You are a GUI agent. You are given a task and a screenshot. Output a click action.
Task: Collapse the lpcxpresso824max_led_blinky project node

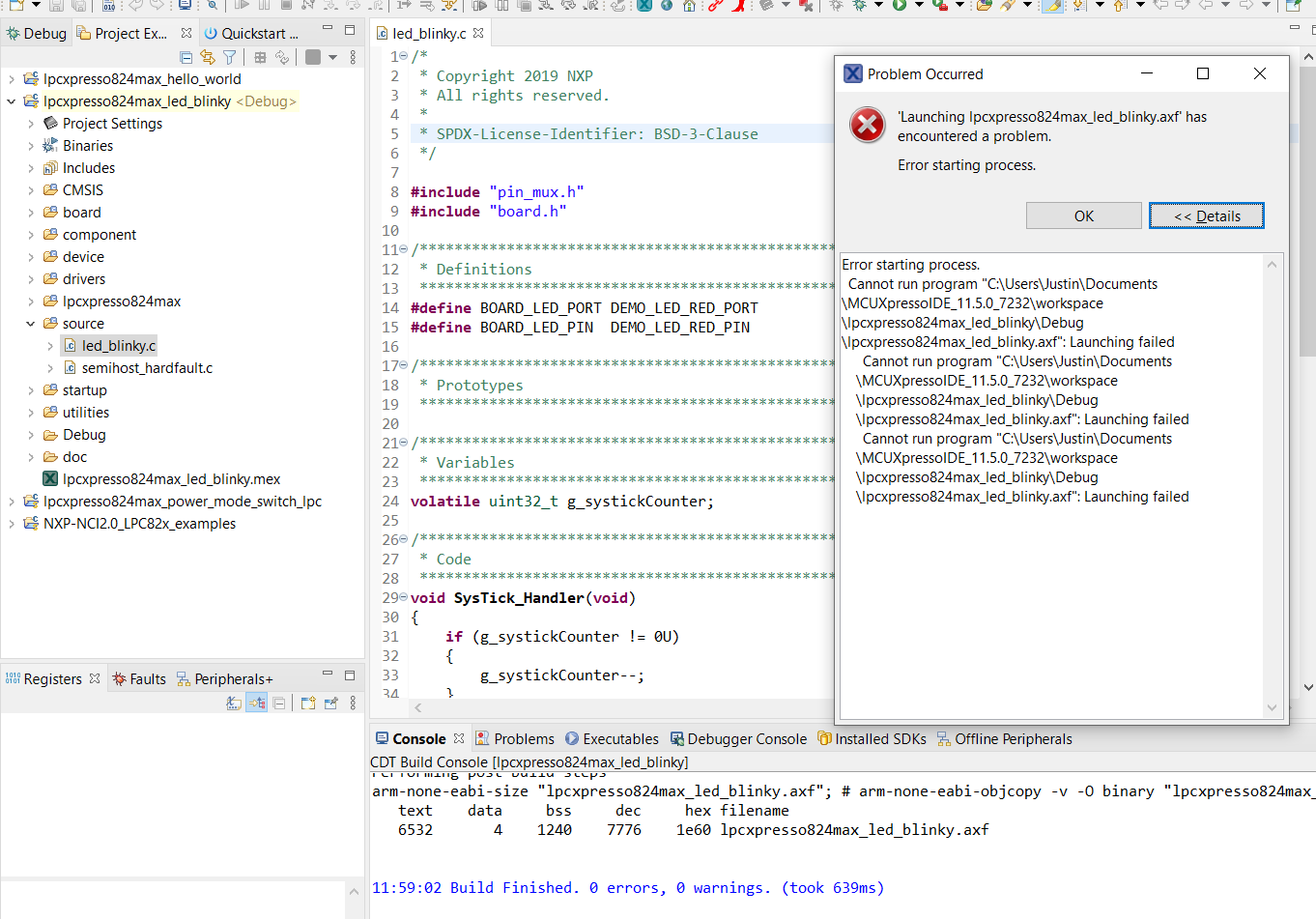[12, 101]
